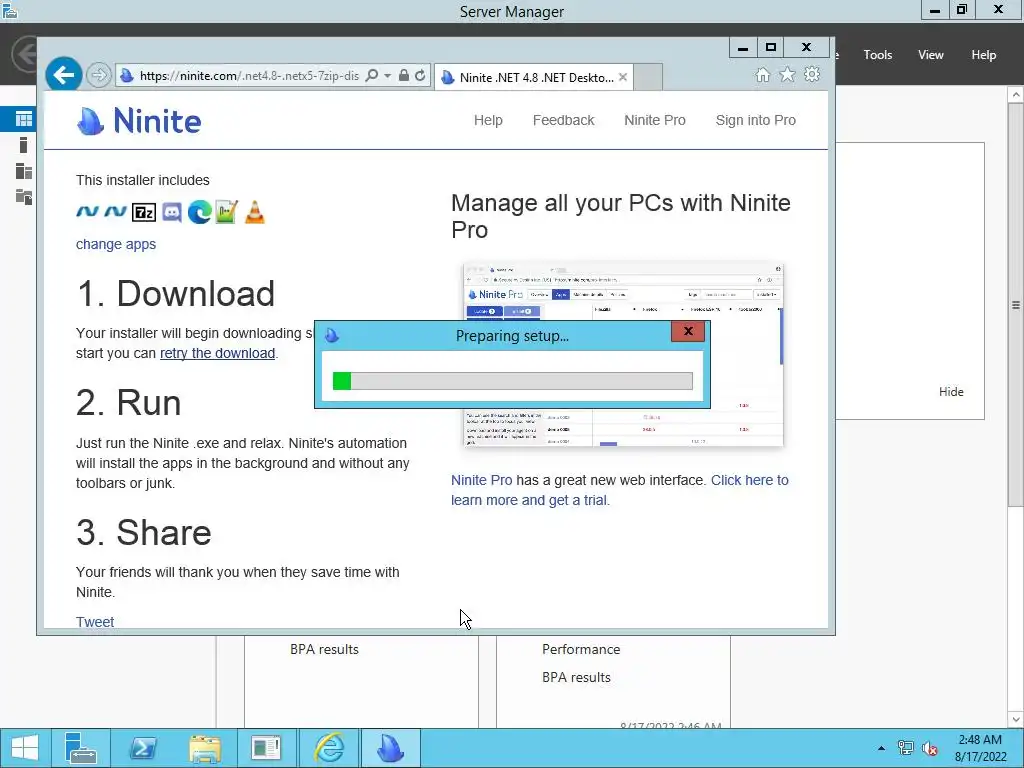Click the change apps link

click(x=116, y=244)
